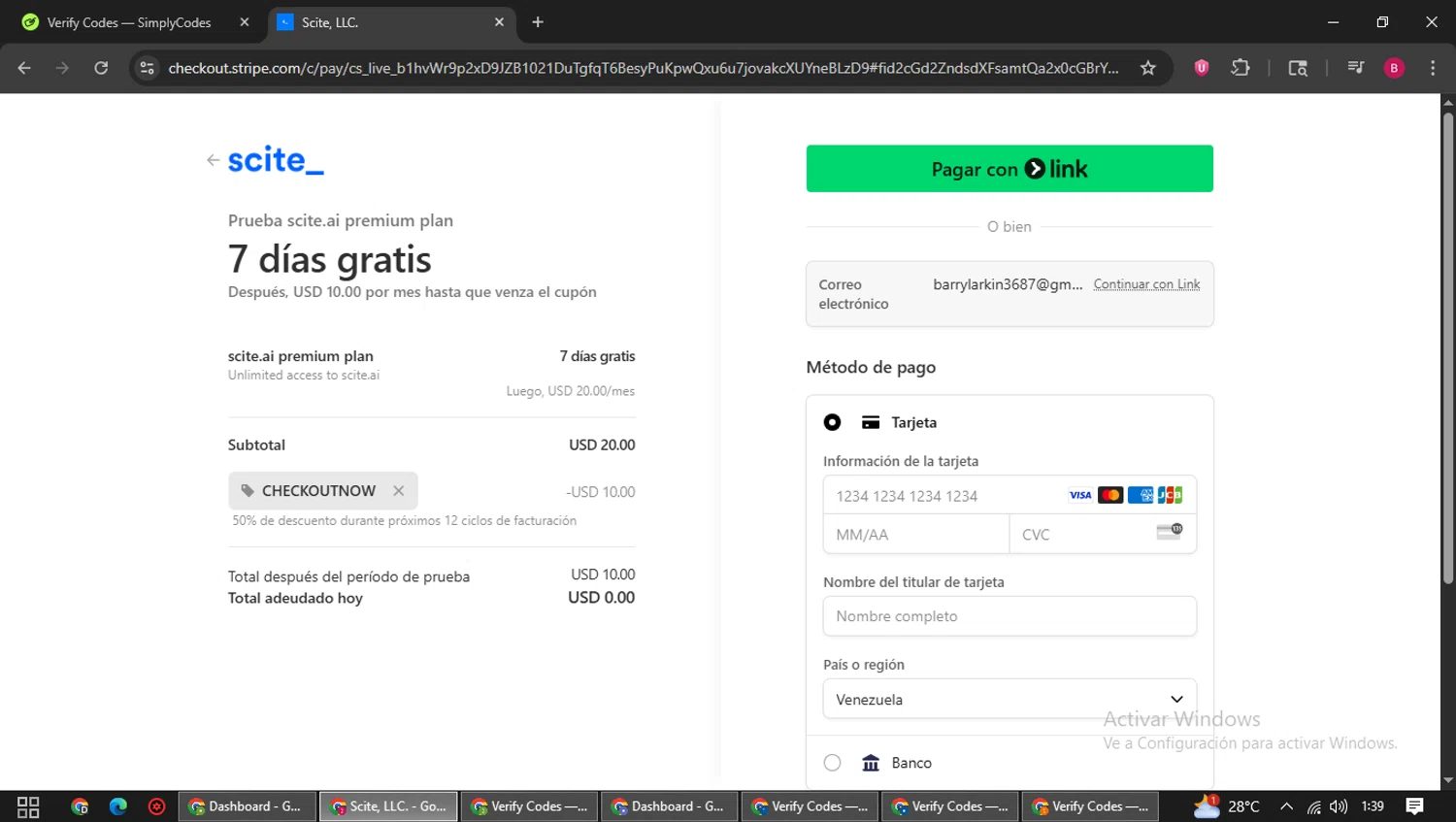Open the extensions puzzle menu
Image resolution: width=1456 pixels, height=822 pixels.
[1241, 68]
